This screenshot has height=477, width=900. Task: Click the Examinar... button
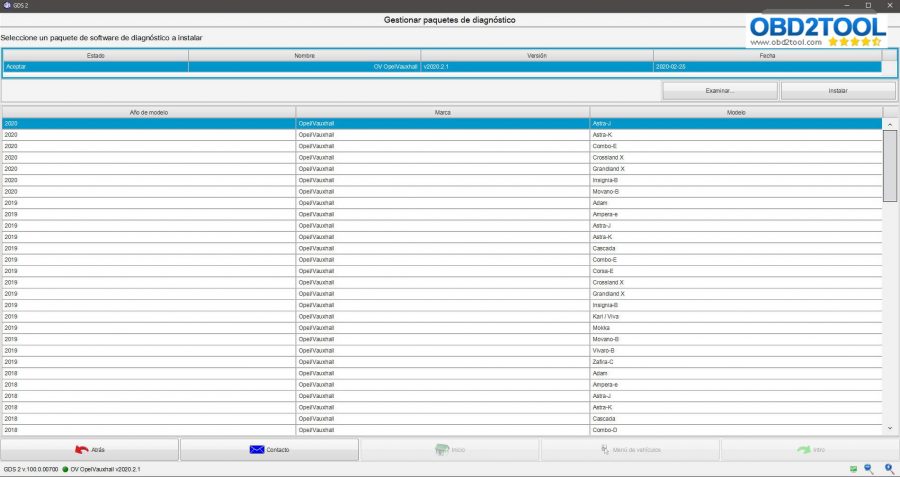720,91
